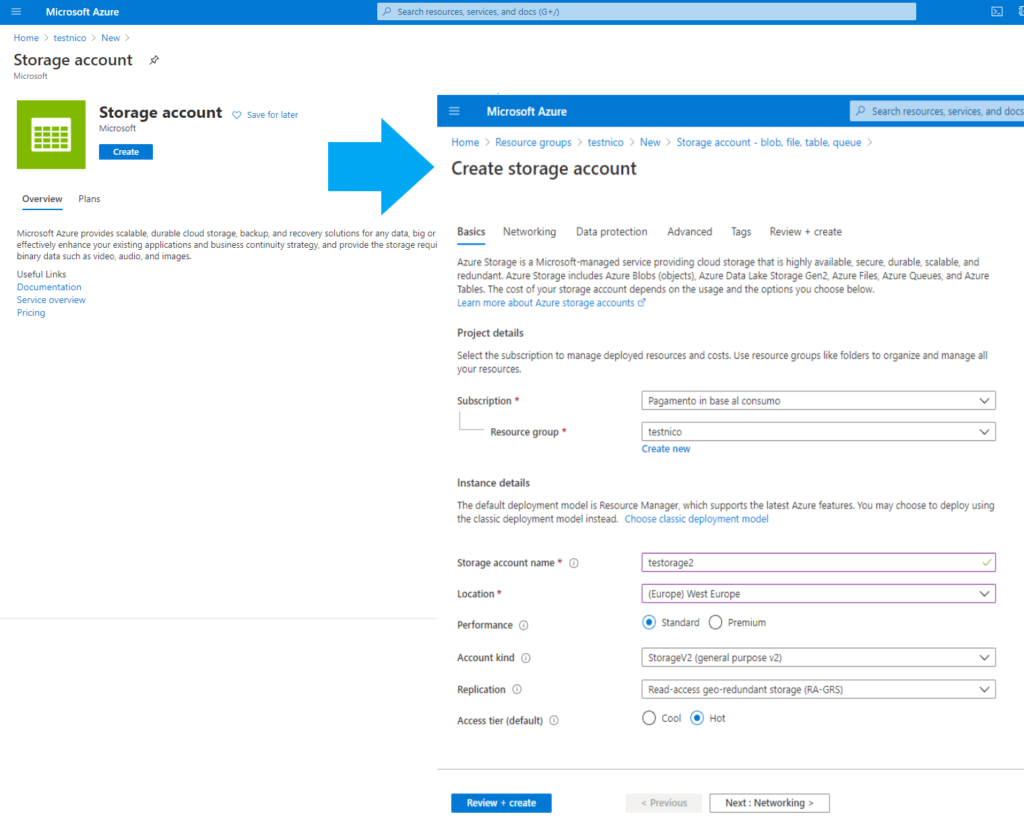Click Save for later link
This screenshot has height=837, width=1024.
pos(272,115)
